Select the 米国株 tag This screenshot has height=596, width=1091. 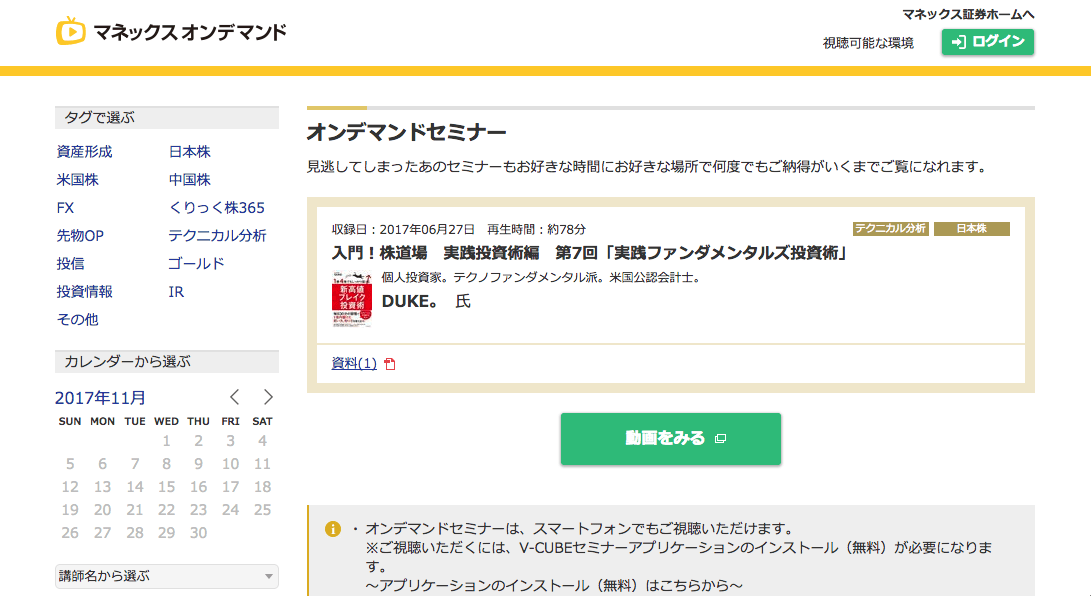[78, 180]
